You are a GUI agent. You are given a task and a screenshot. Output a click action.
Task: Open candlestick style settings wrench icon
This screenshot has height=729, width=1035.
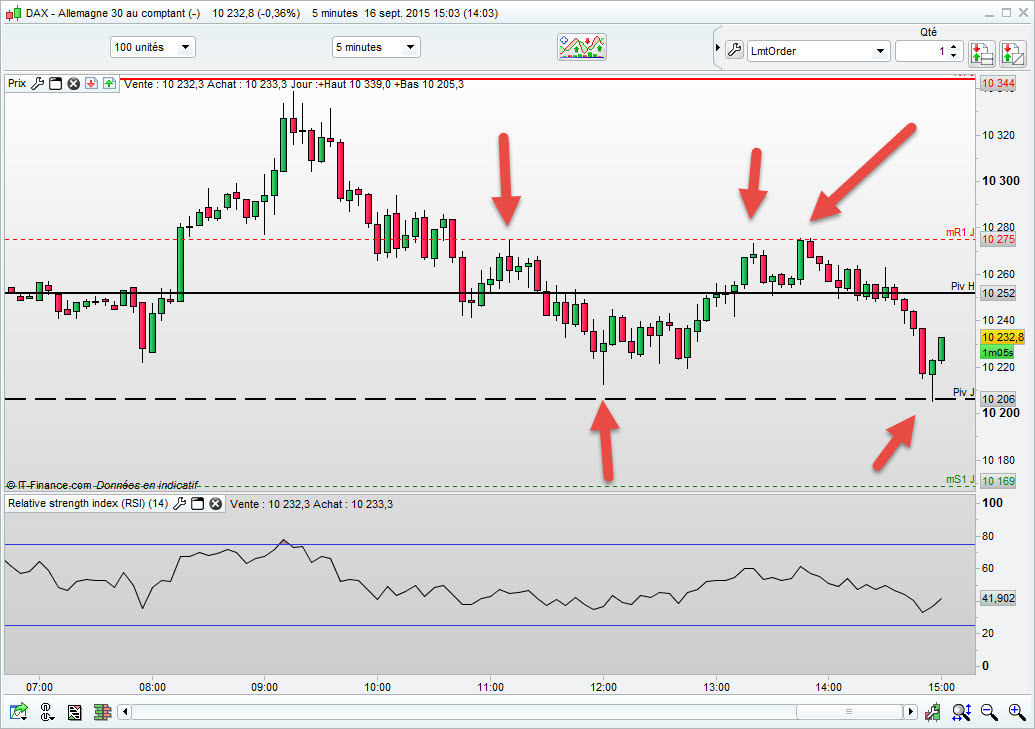click(x=932, y=712)
